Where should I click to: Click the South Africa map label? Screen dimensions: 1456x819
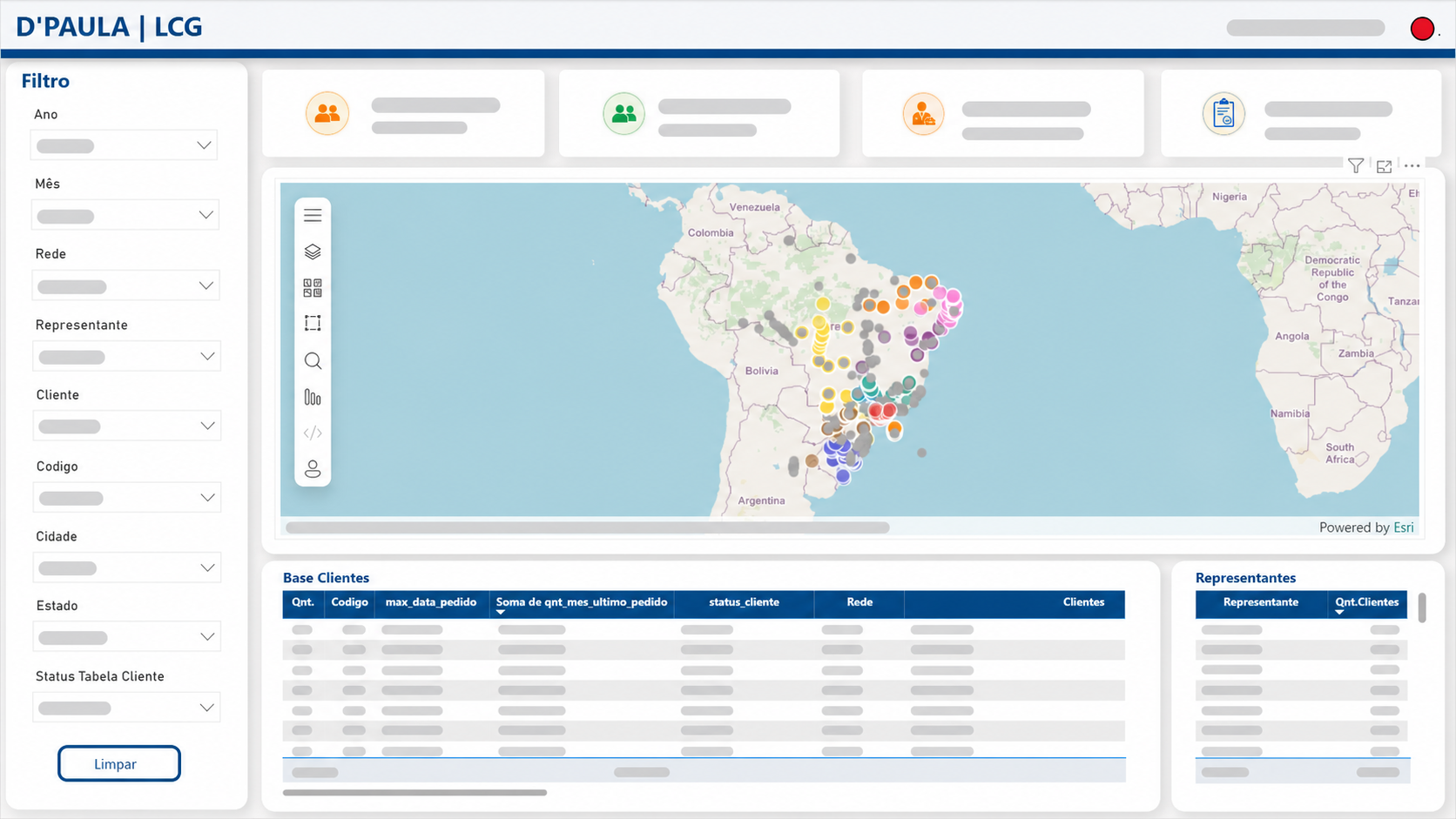pos(1340,453)
